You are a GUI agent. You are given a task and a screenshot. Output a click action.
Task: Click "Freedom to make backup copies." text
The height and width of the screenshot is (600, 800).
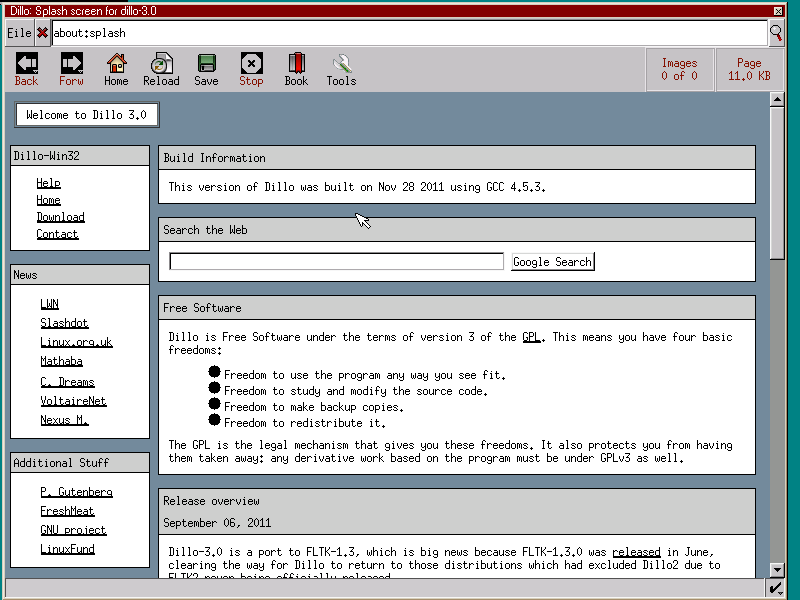314,407
